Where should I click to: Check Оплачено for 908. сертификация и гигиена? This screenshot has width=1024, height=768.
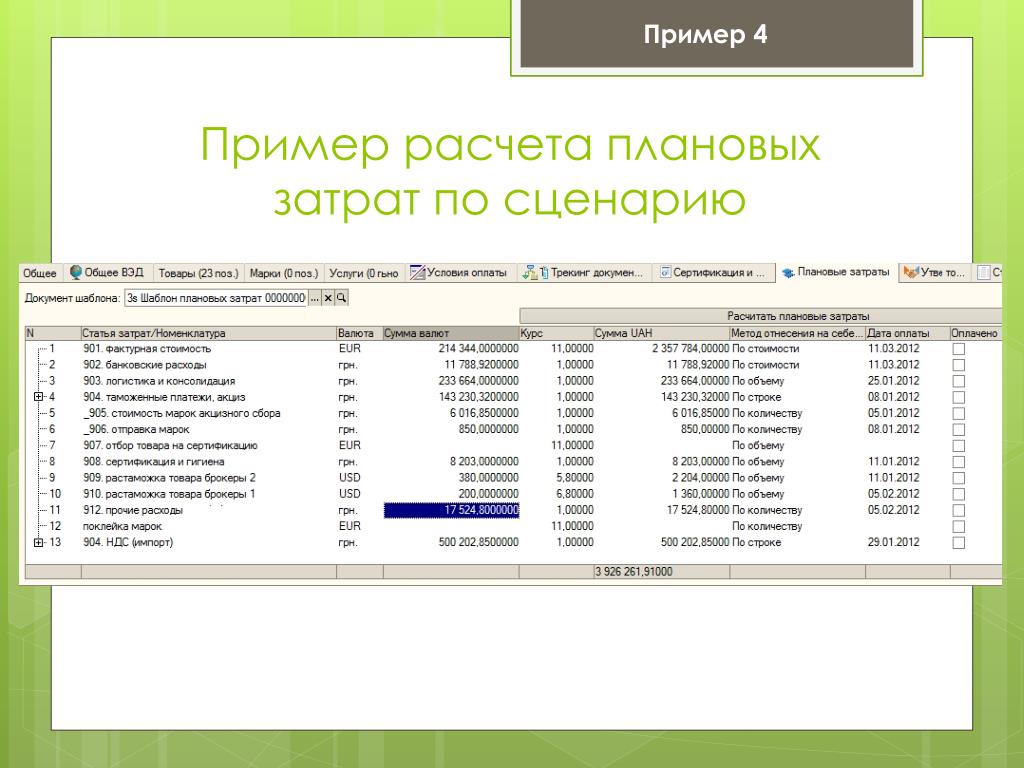point(959,462)
